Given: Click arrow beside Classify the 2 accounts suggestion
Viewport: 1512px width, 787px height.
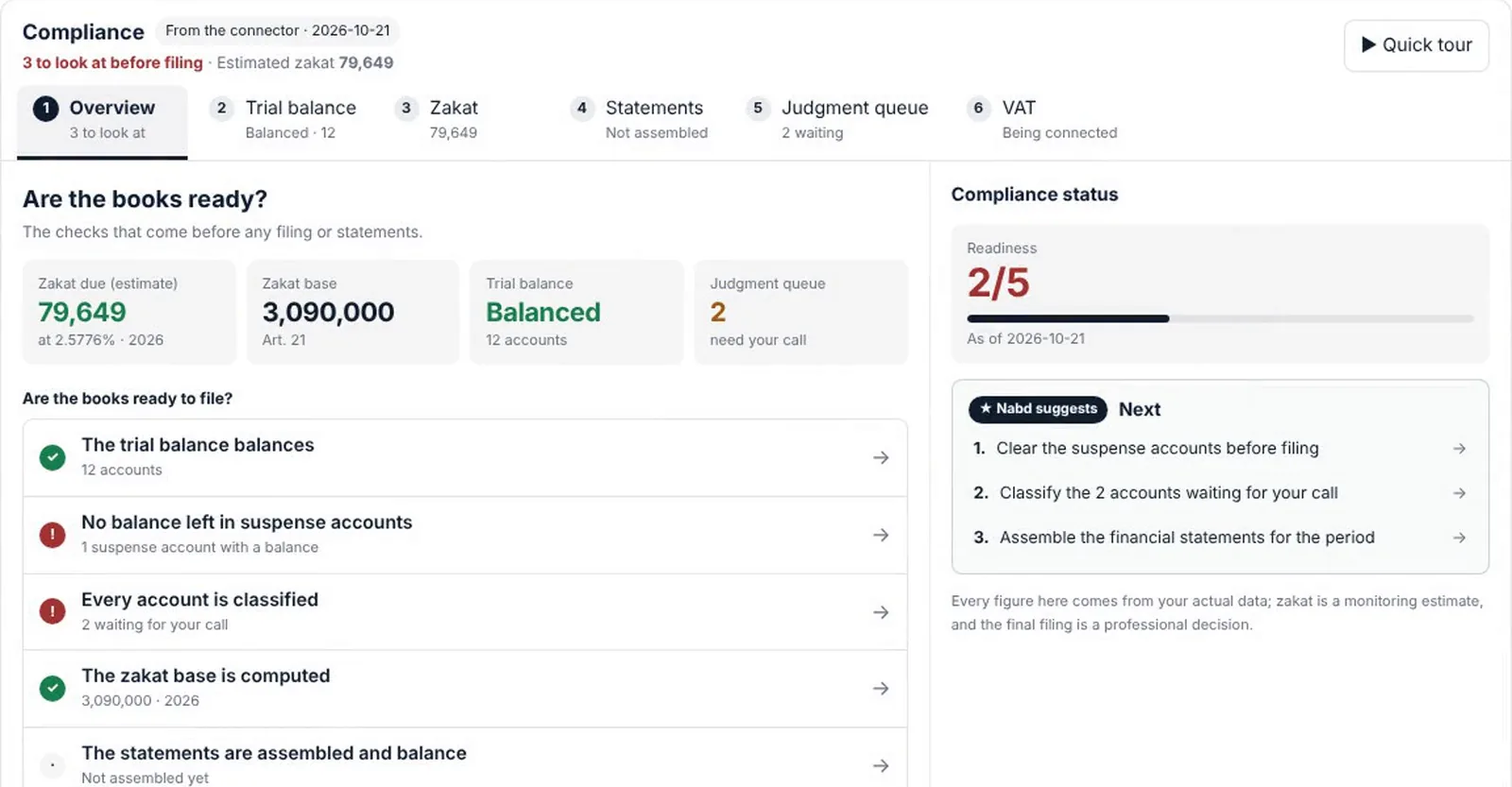Looking at the screenshot, I should pos(1459,493).
